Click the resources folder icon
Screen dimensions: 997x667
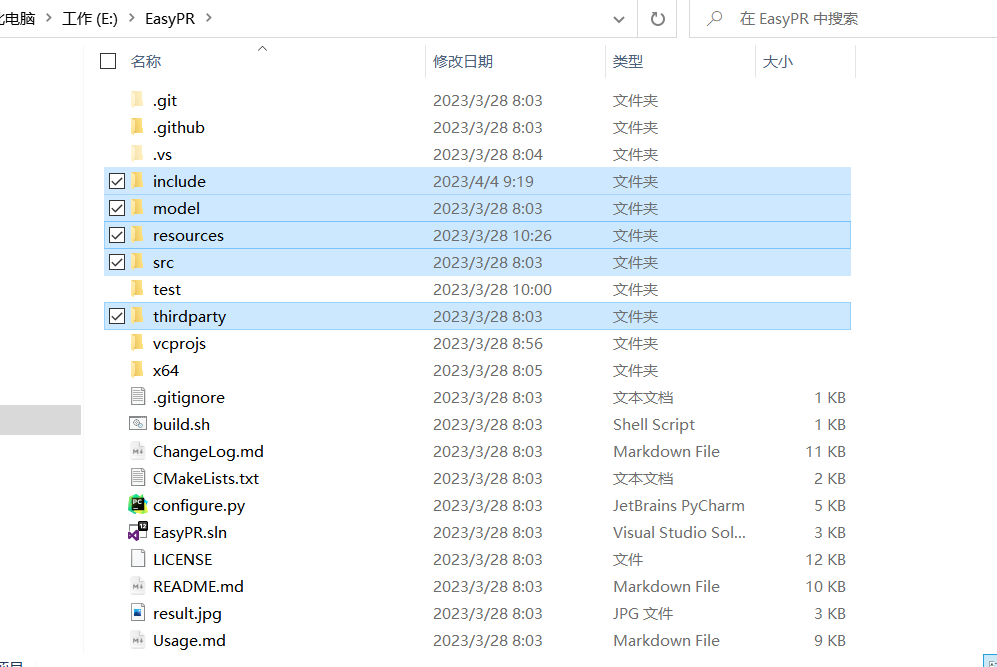[x=137, y=235]
